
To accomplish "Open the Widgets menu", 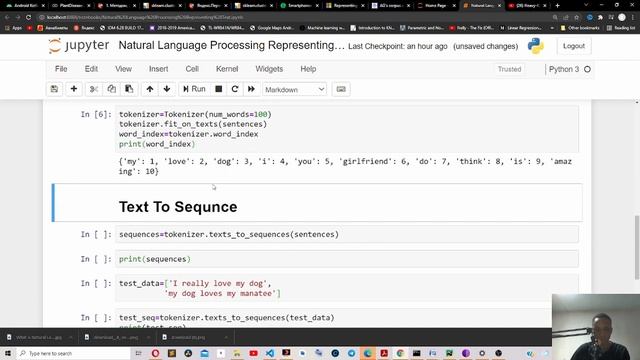I will click(x=269, y=69).
